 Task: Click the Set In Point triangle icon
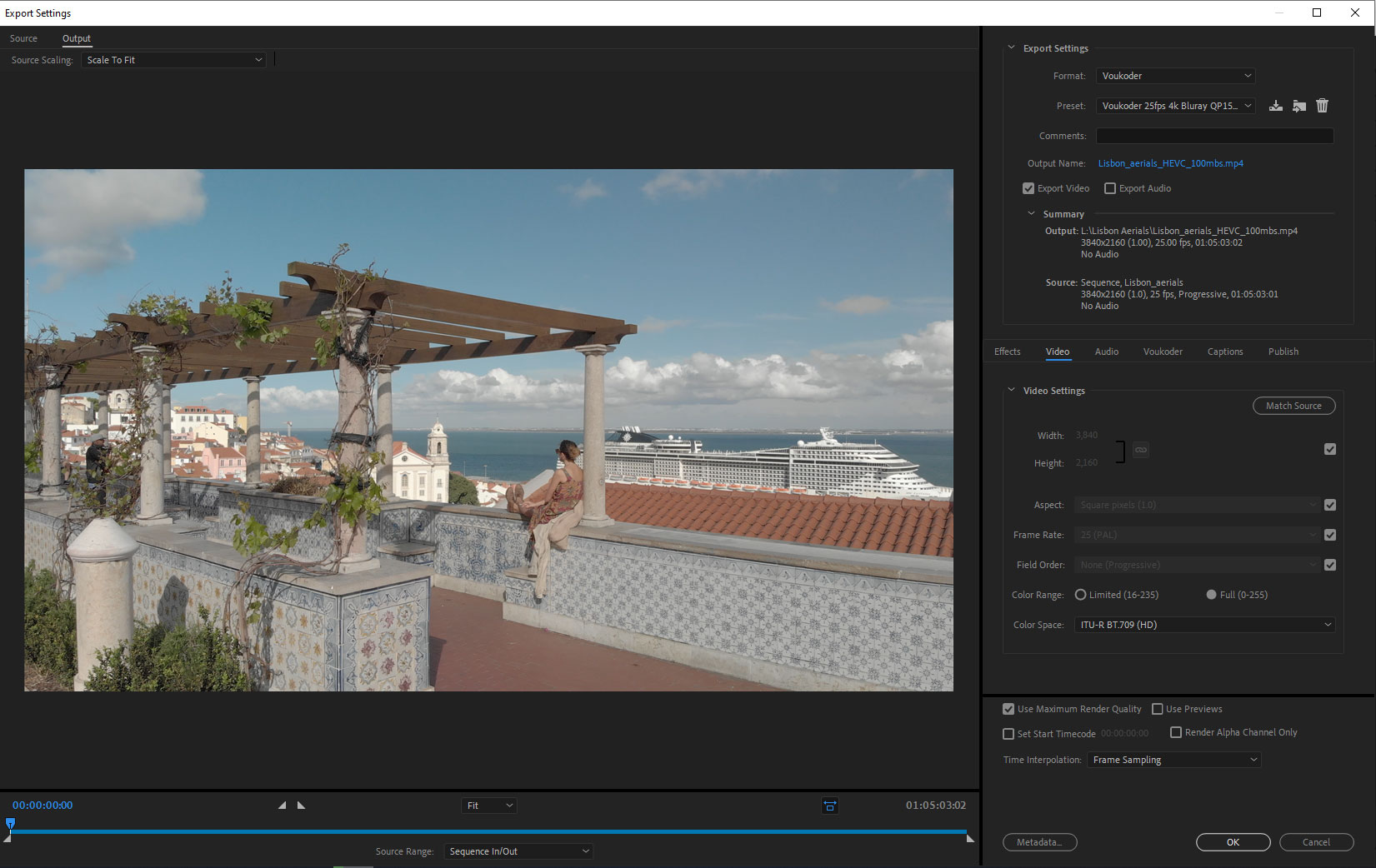[x=282, y=806]
